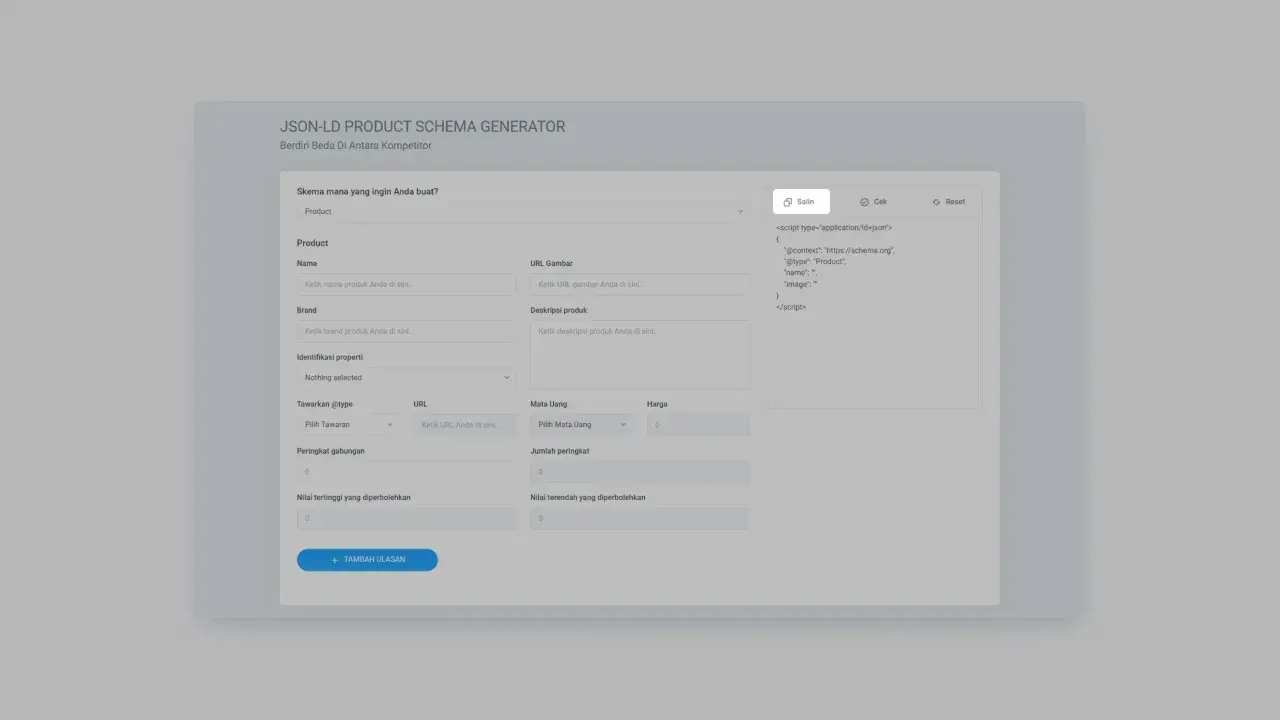Click the Reset button label

[955, 202]
